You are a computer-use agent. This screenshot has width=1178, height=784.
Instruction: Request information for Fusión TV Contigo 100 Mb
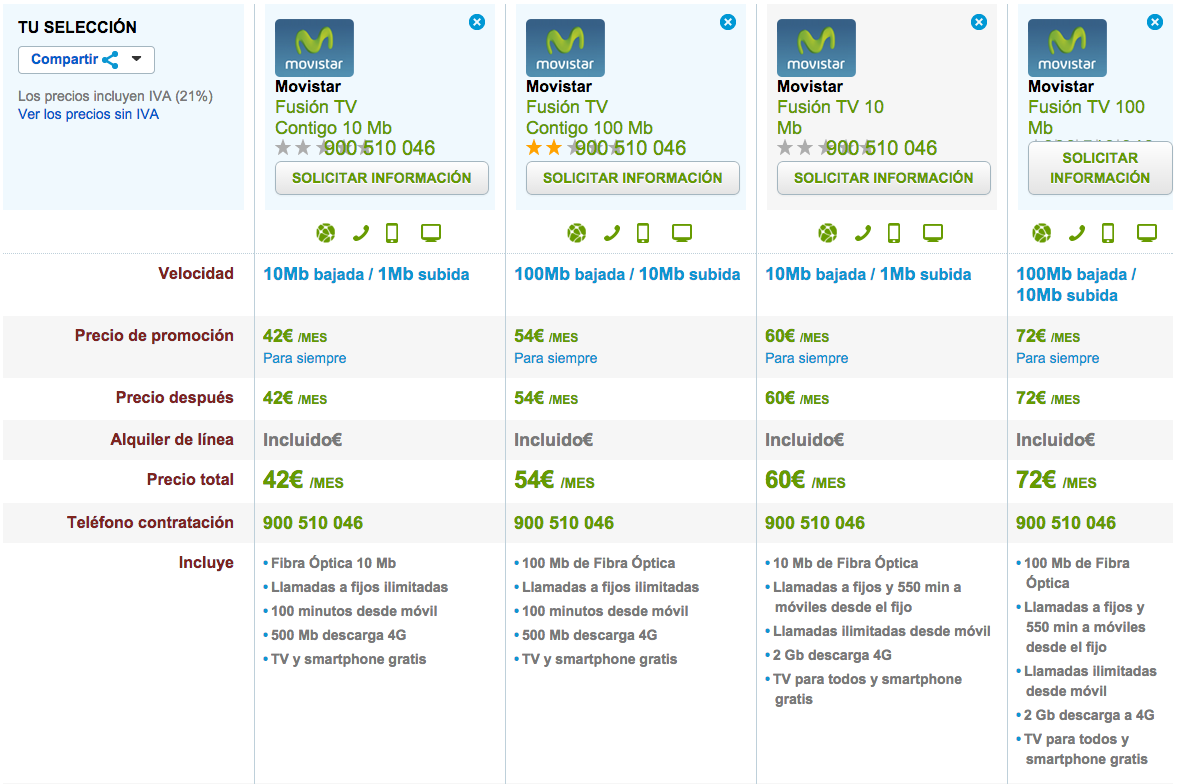pos(633,178)
